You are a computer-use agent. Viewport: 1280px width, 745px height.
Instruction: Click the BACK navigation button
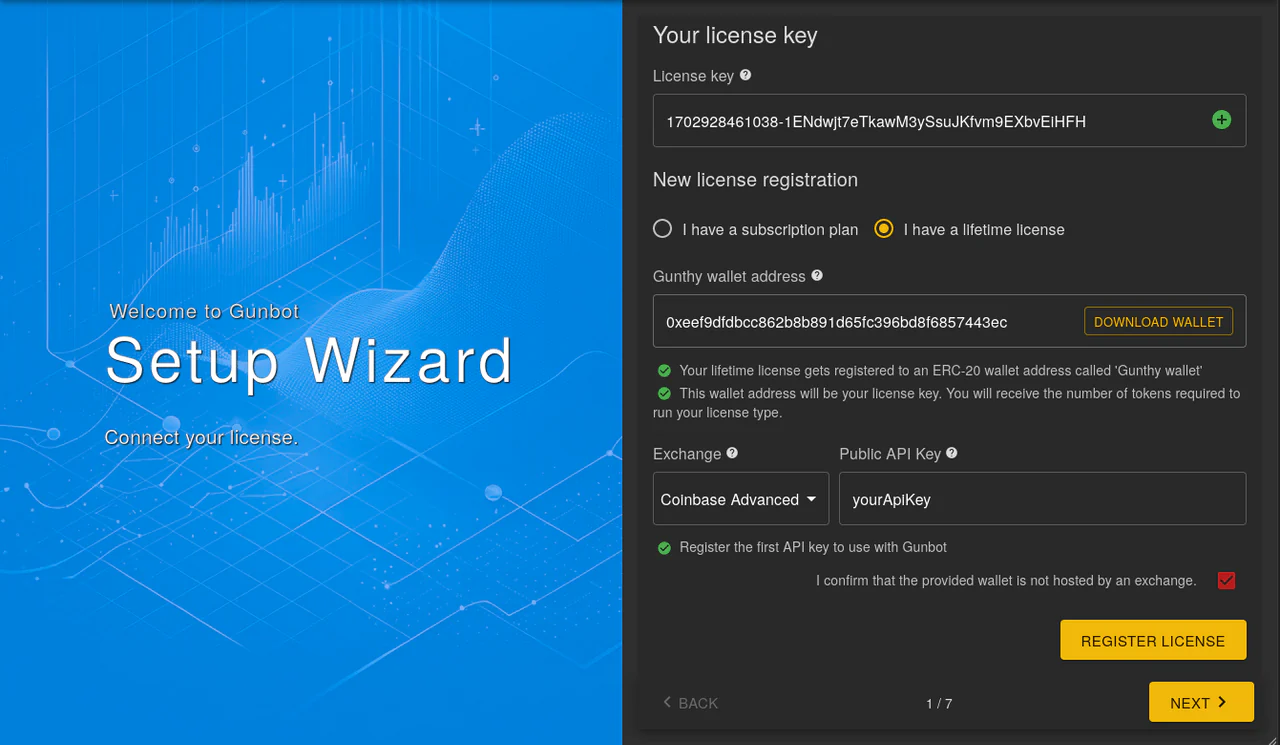(690, 703)
